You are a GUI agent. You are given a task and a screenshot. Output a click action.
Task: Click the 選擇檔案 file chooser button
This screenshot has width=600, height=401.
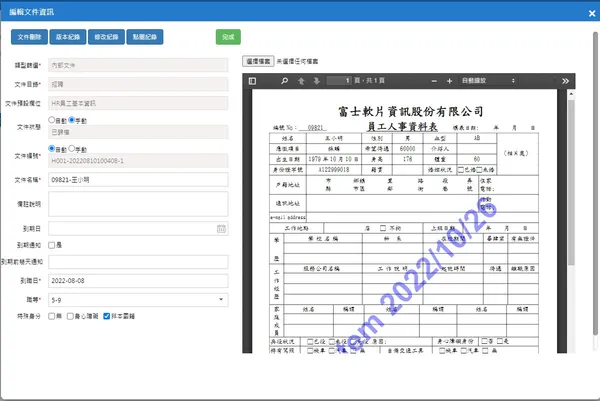click(x=258, y=61)
